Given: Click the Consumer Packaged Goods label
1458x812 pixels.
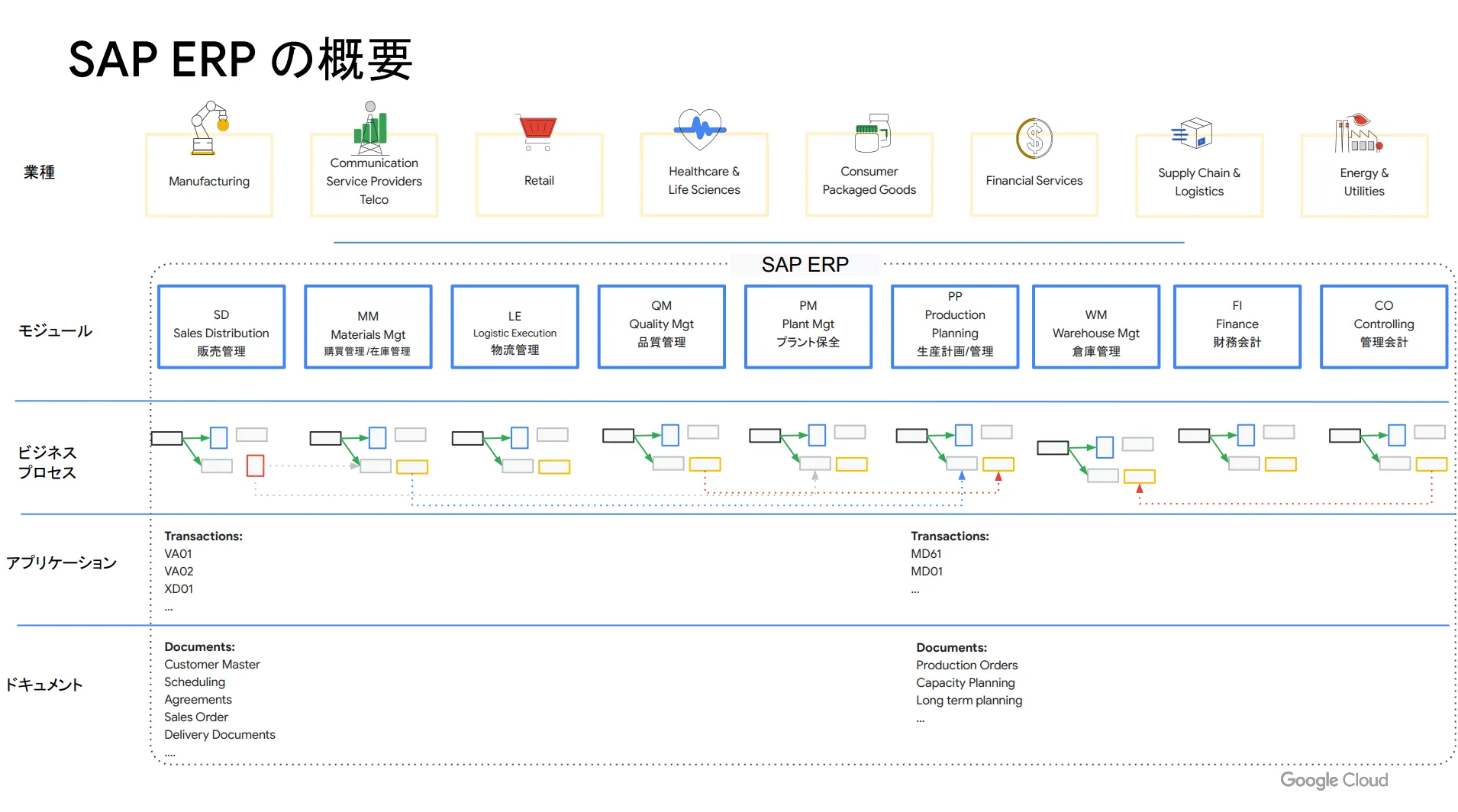Looking at the screenshot, I should (869, 180).
